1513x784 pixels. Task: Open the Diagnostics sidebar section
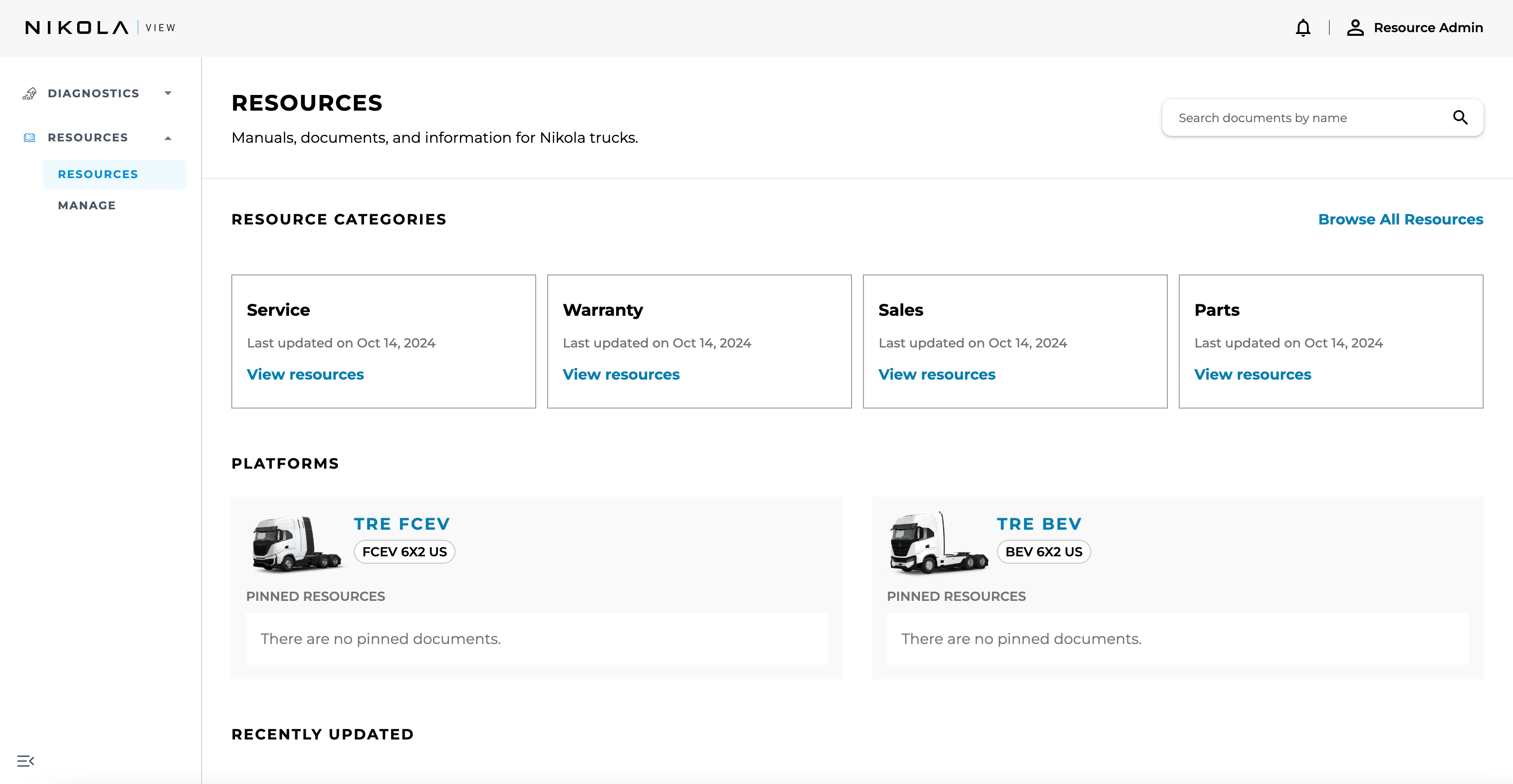[x=93, y=93]
